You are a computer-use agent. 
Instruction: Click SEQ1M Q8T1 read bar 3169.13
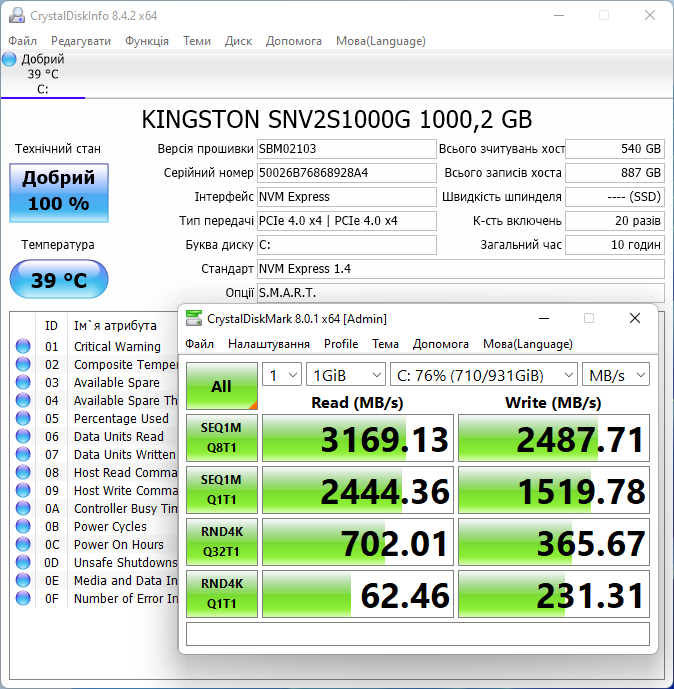(358, 438)
